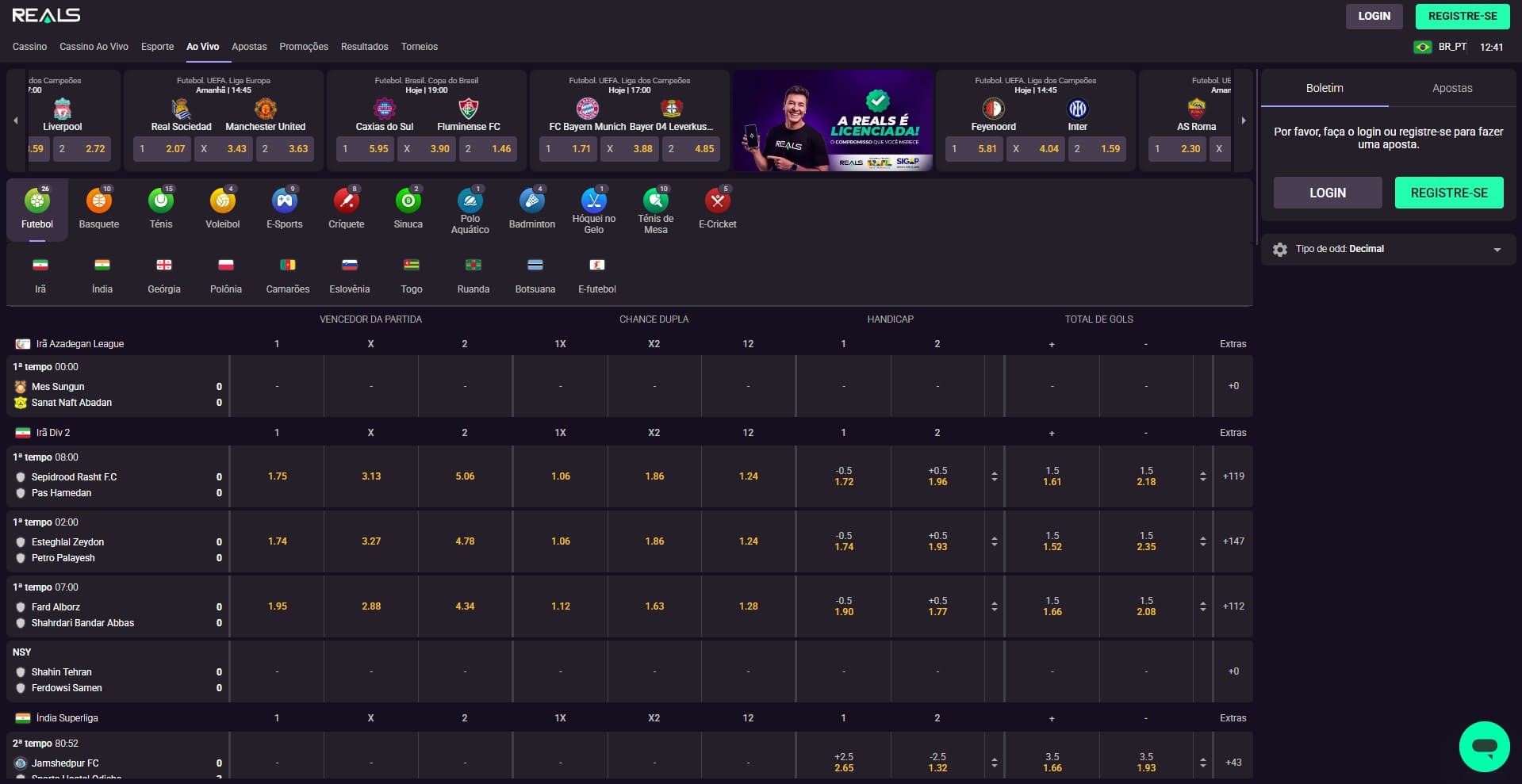Screen dimensions: 1522x784
Task: Open the Irã Azadegan League header
Action: [79, 344]
